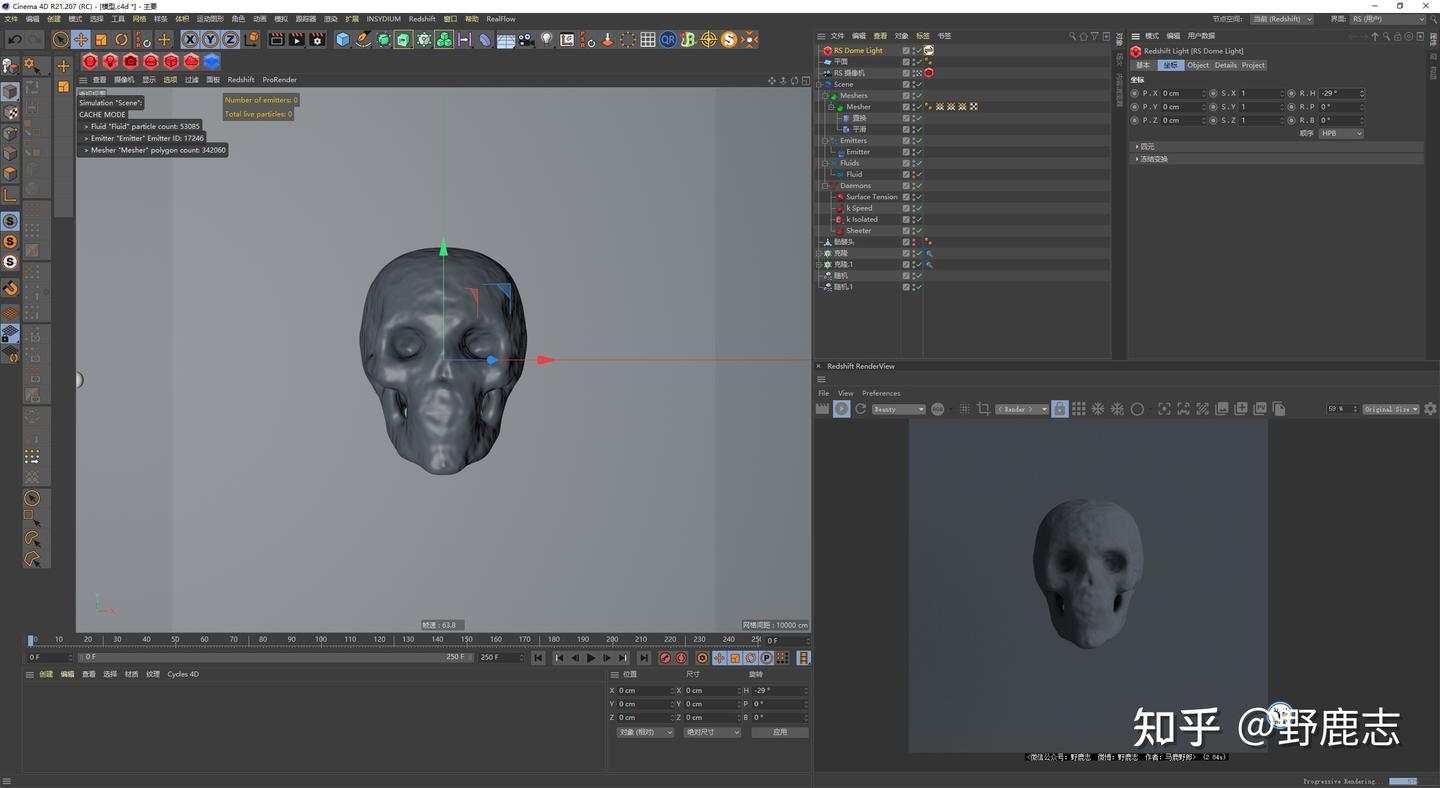Screen dimensions: 1440x788
Task: Toggle visibility dot for the Fluid object
Action: pos(914,171)
